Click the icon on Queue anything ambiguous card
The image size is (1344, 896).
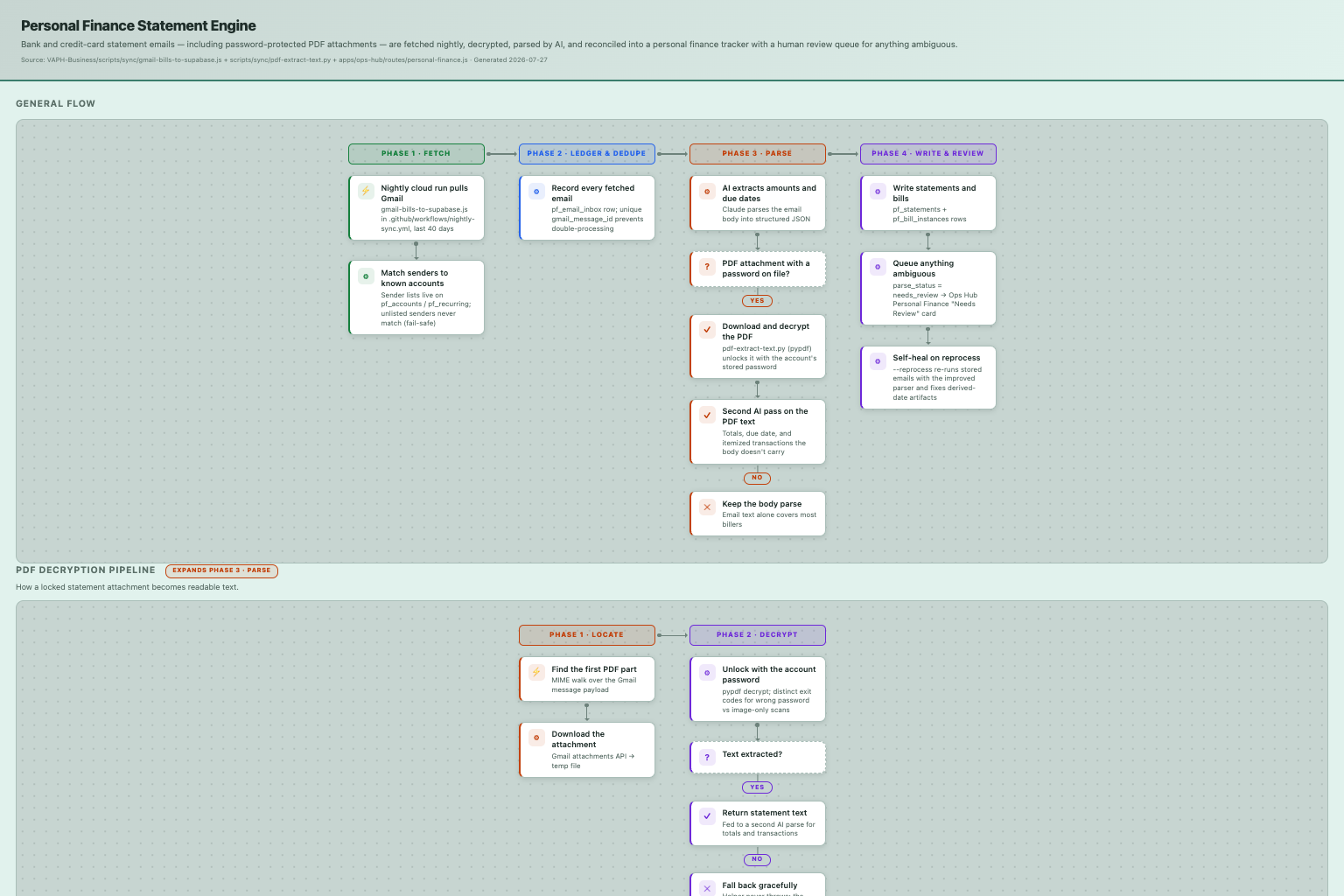[x=878, y=267]
